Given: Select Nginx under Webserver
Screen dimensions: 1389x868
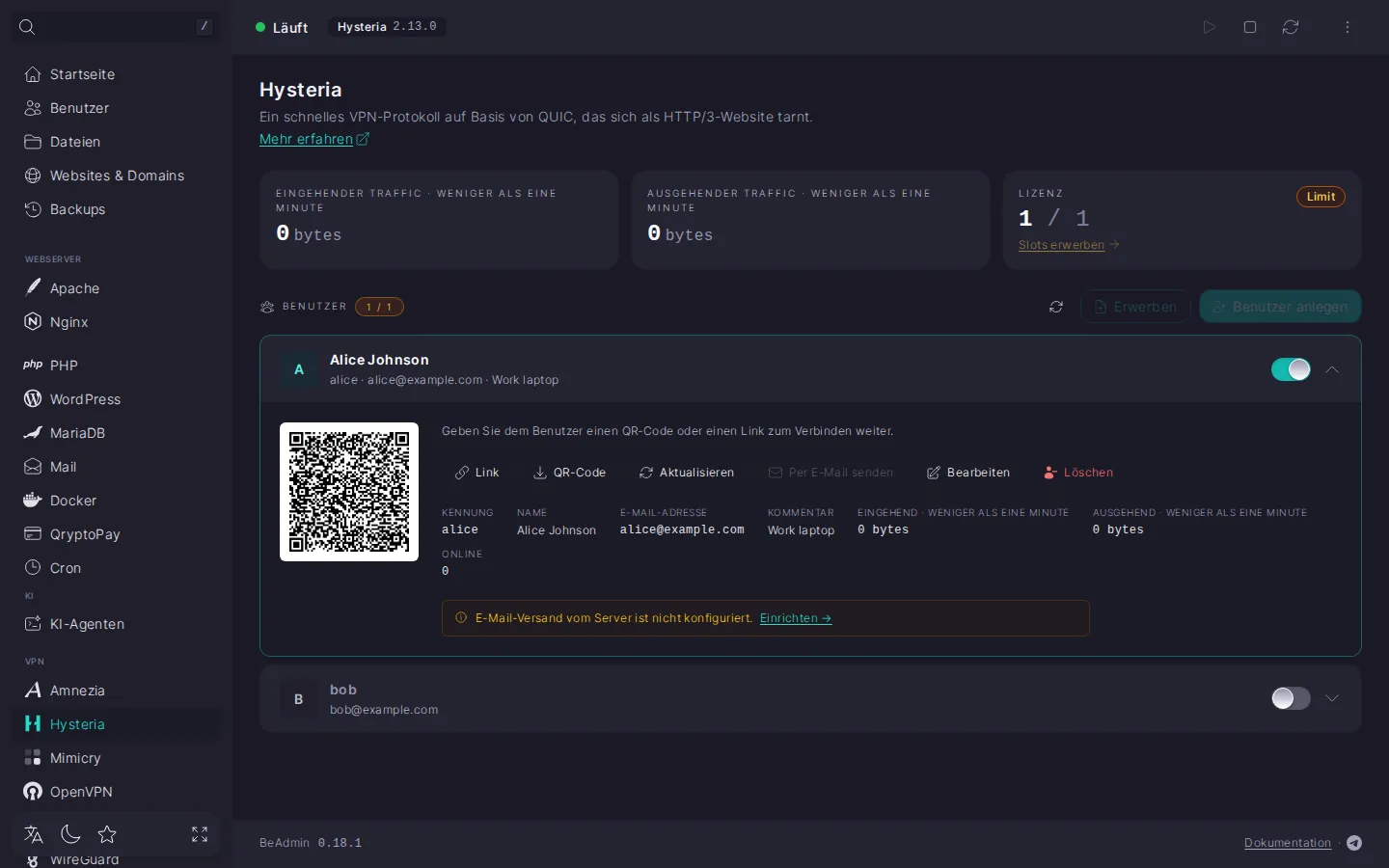Looking at the screenshot, I should (116, 322).
